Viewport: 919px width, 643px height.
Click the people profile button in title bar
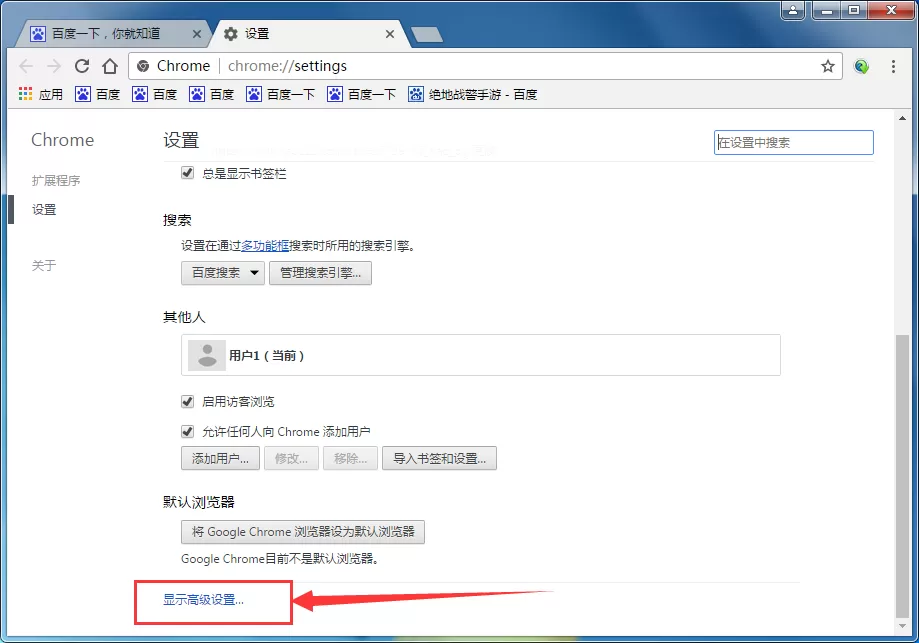793,10
